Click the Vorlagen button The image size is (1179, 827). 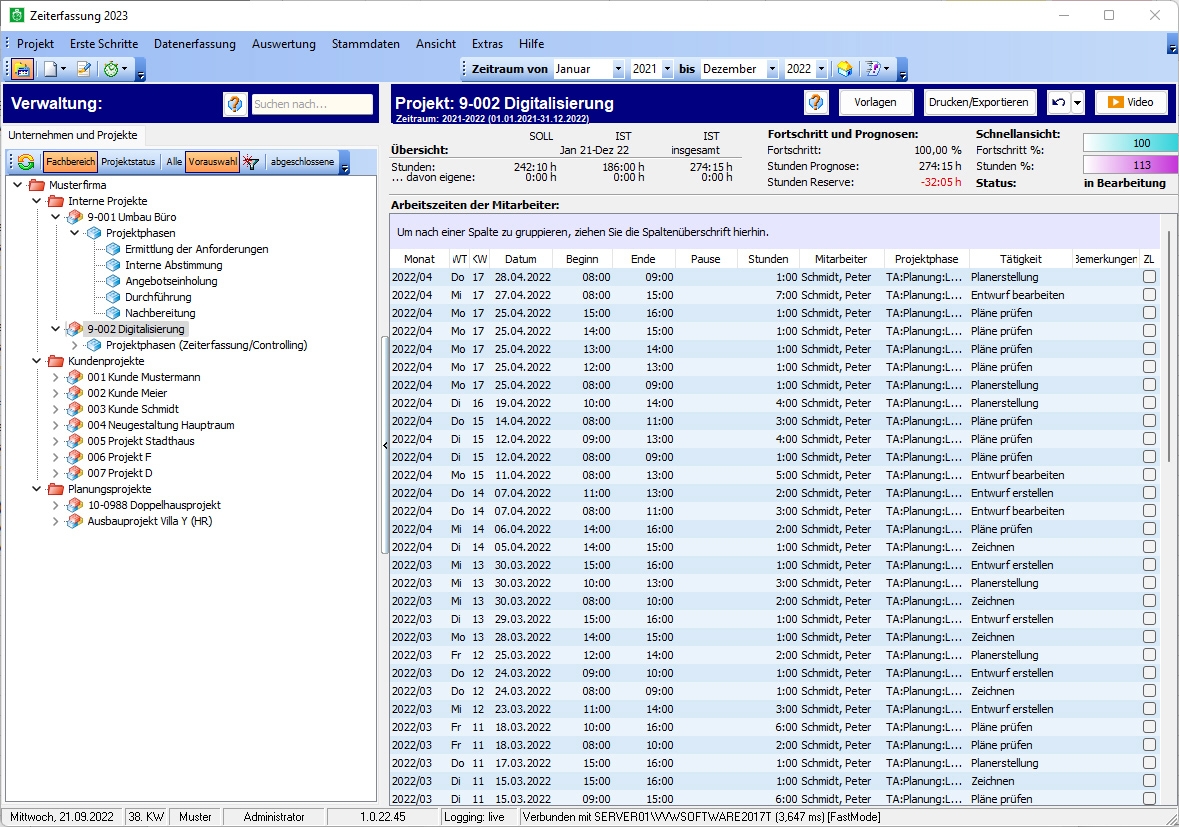pyautogui.click(x=875, y=102)
